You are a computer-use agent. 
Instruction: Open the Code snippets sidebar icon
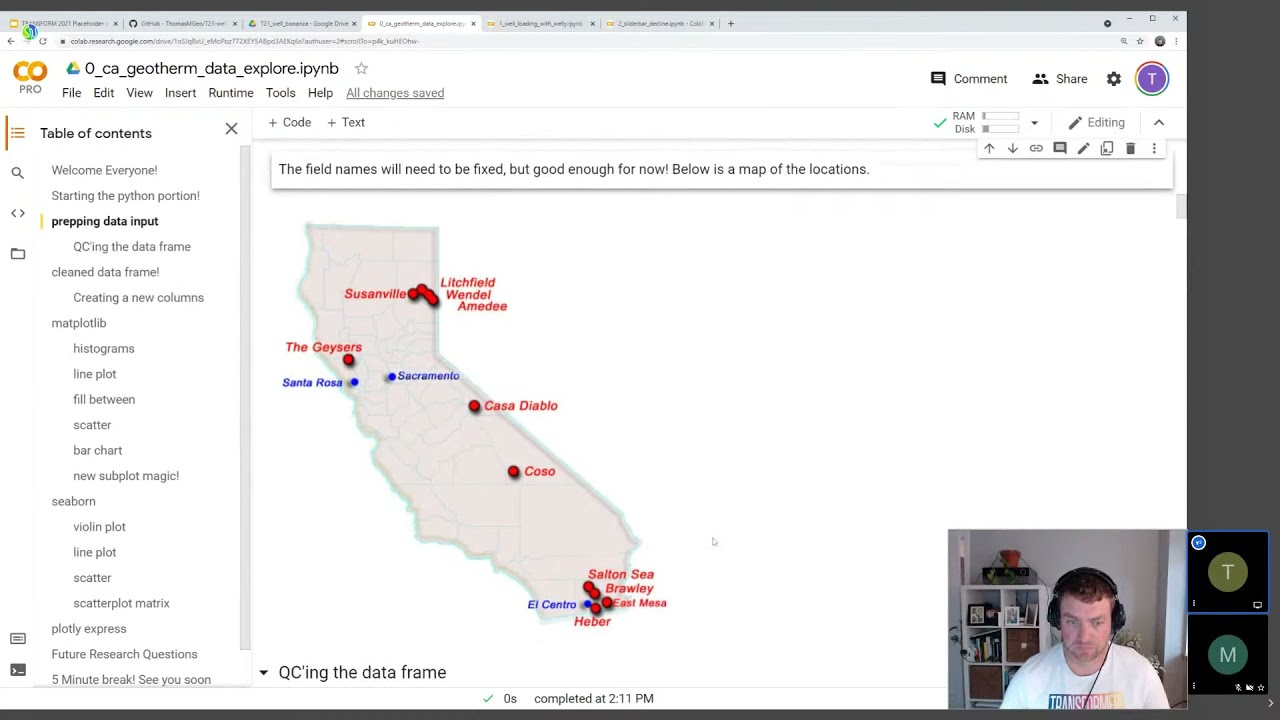coord(17,213)
